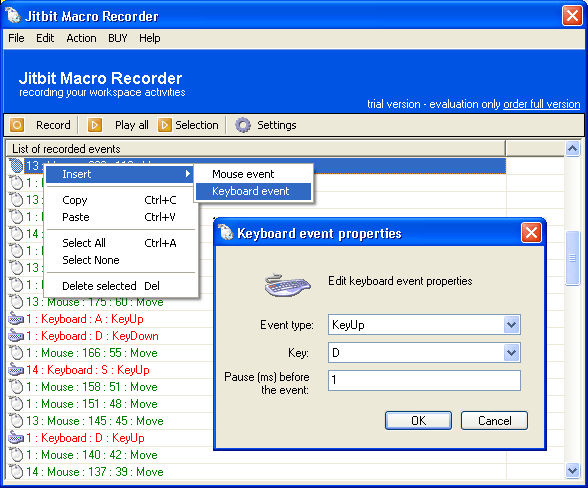The width and height of the screenshot is (588, 488).
Task: Click 'List of recorded events' column header
Action: 256,149
